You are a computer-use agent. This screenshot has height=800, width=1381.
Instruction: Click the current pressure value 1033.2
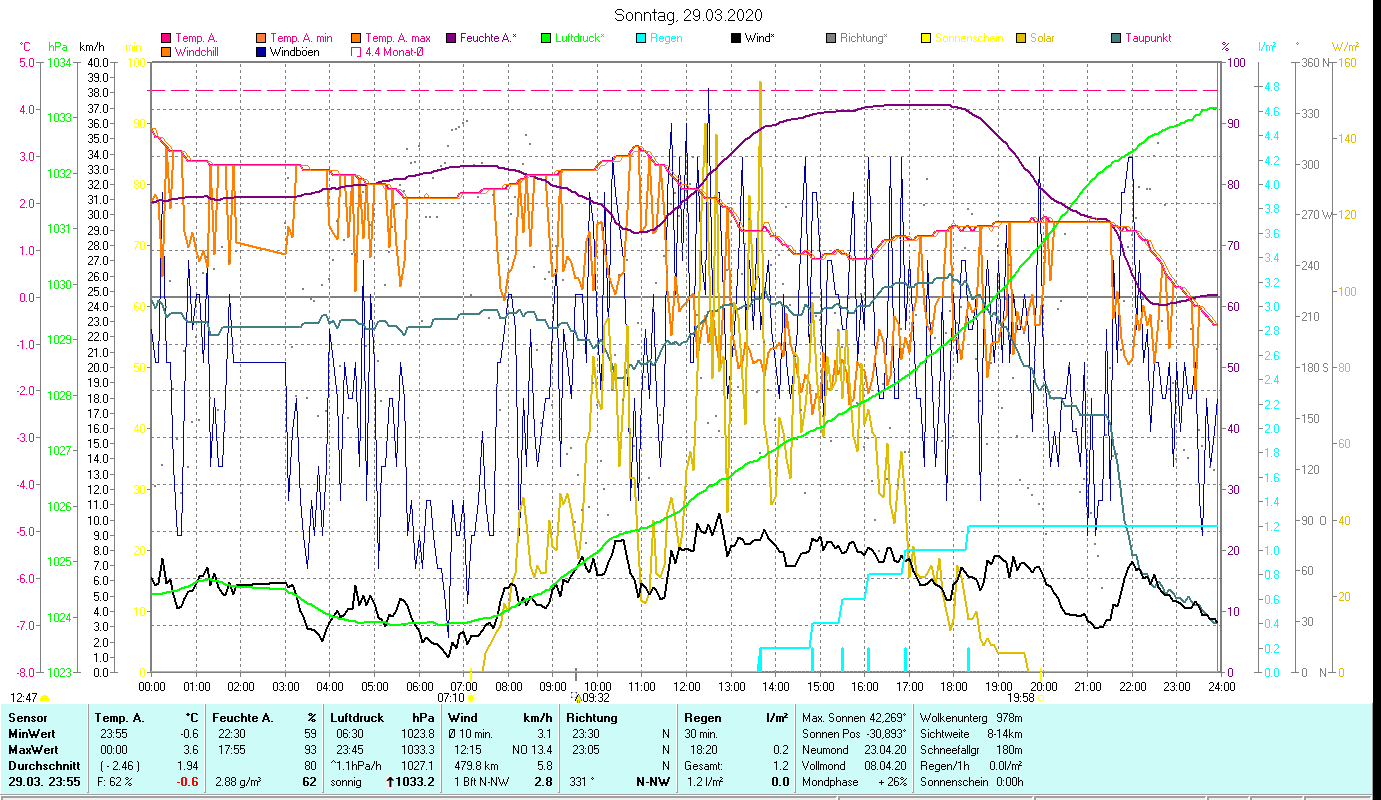coord(416,782)
